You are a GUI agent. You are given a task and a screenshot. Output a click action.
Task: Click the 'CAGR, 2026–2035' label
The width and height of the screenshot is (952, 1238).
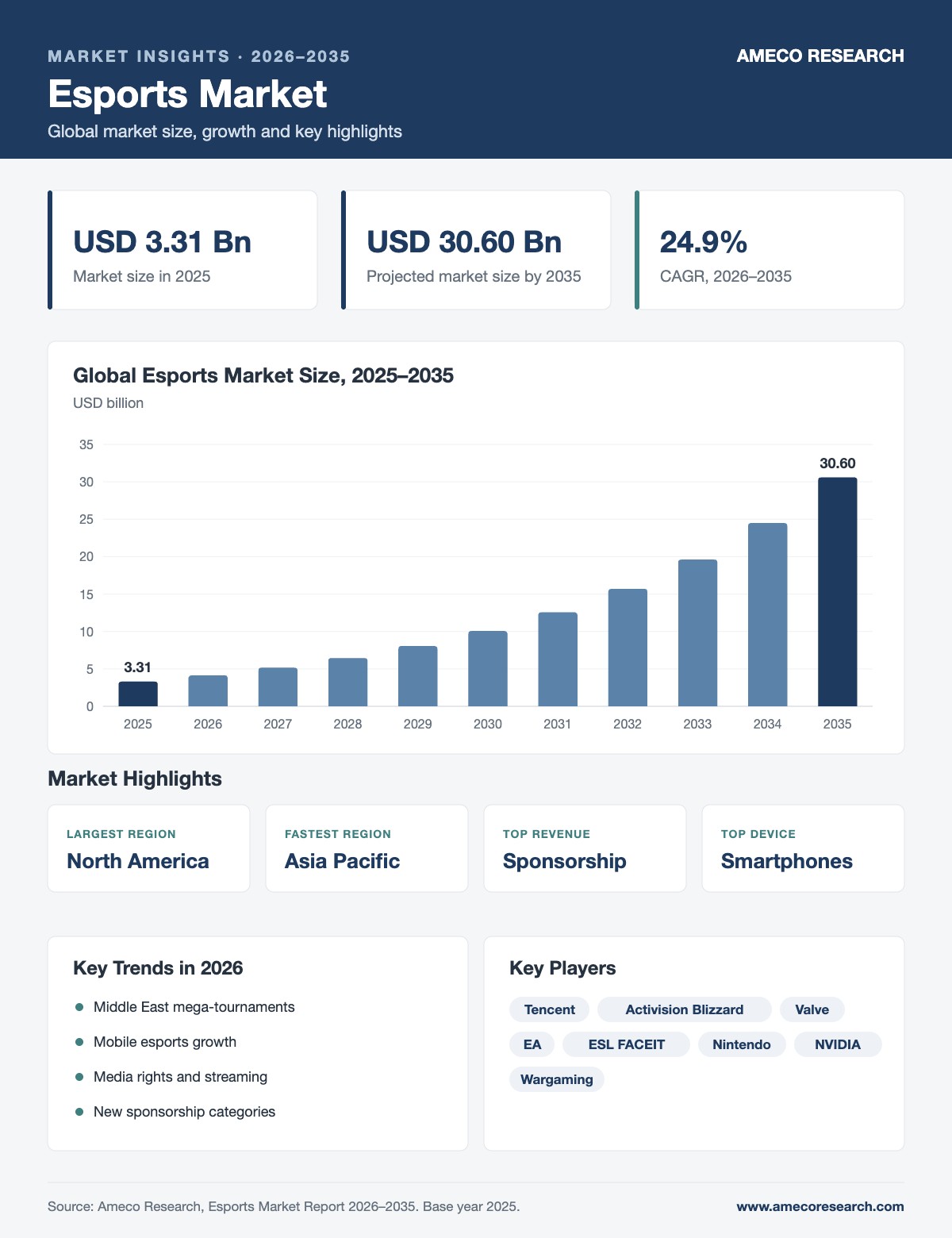(x=726, y=276)
